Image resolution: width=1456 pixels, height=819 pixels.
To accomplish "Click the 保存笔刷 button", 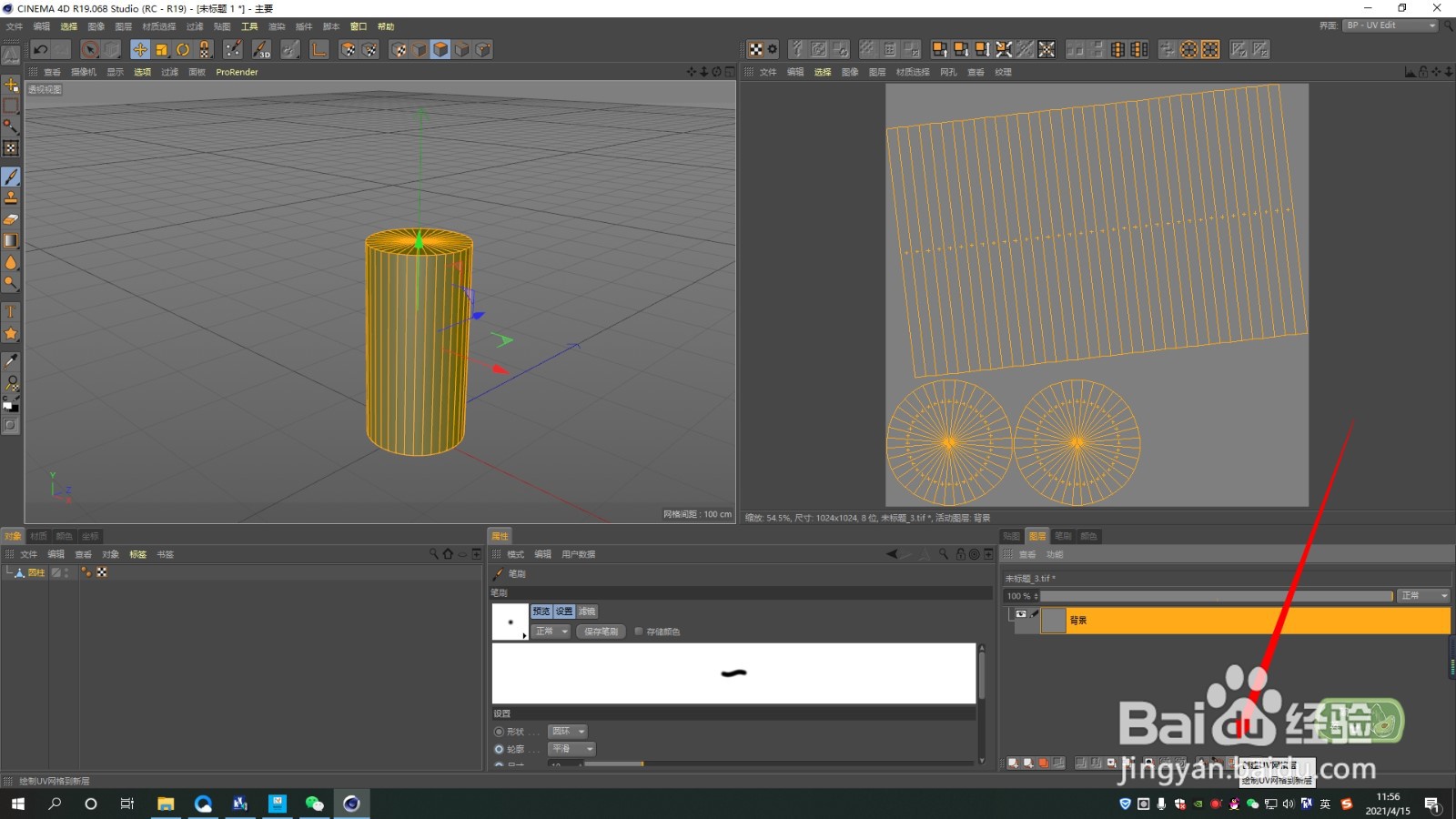I will 601,631.
